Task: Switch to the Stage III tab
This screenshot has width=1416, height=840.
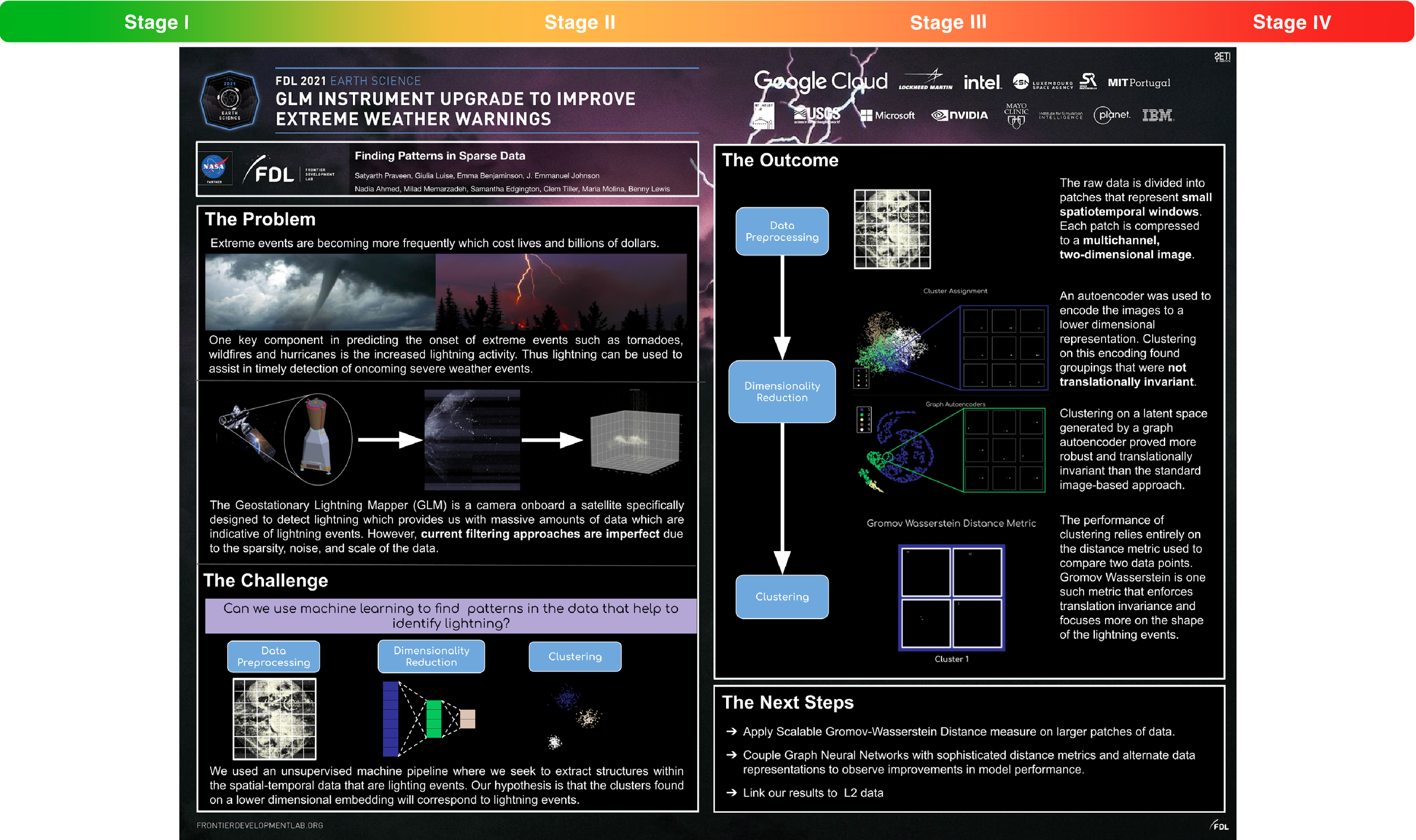Action: [x=948, y=22]
